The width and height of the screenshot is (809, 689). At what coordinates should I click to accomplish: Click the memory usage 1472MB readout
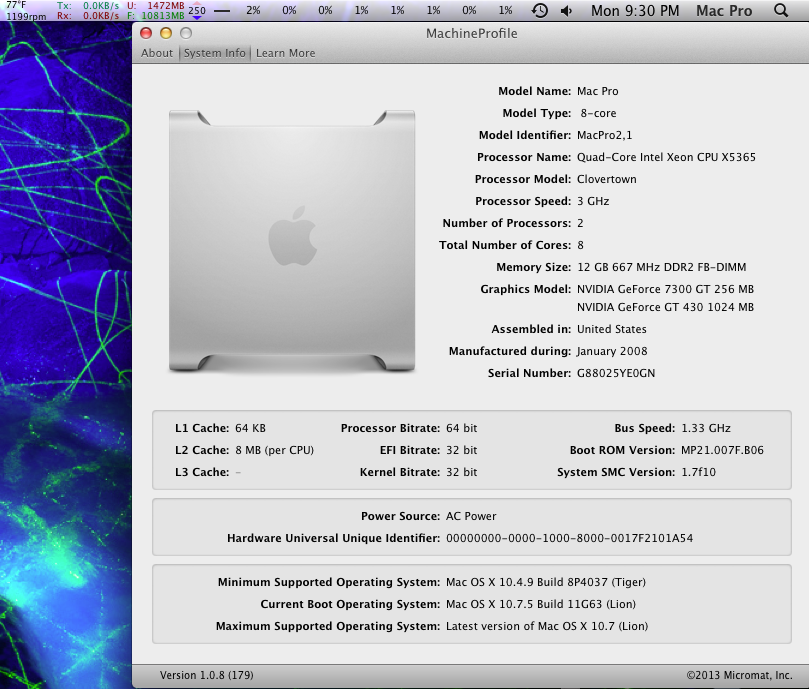point(166,6)
